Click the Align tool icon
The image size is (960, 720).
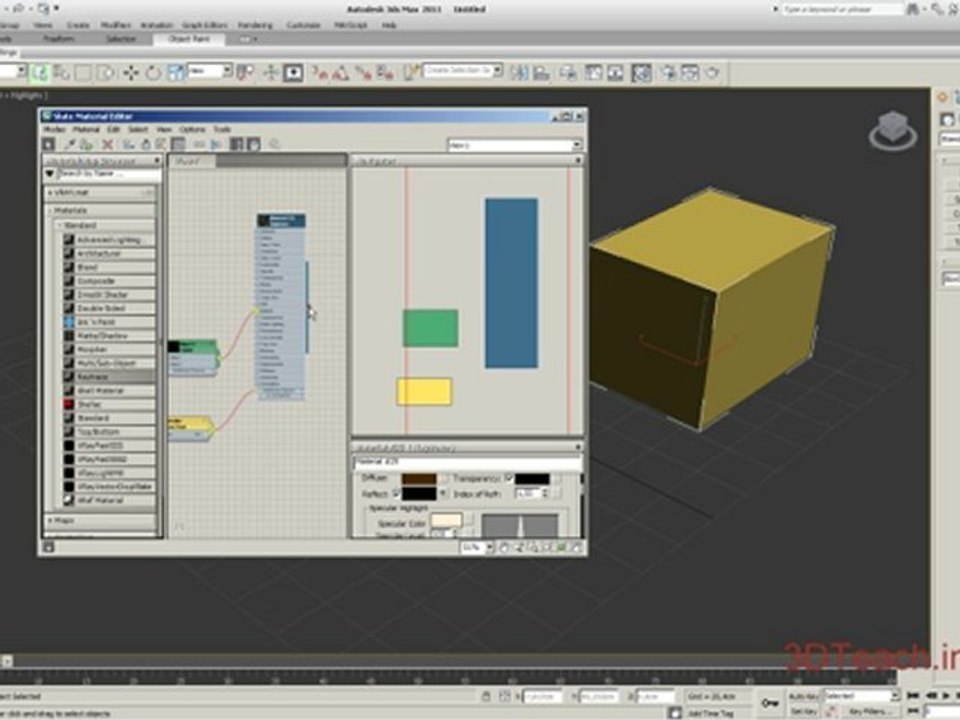coord(541,73)
